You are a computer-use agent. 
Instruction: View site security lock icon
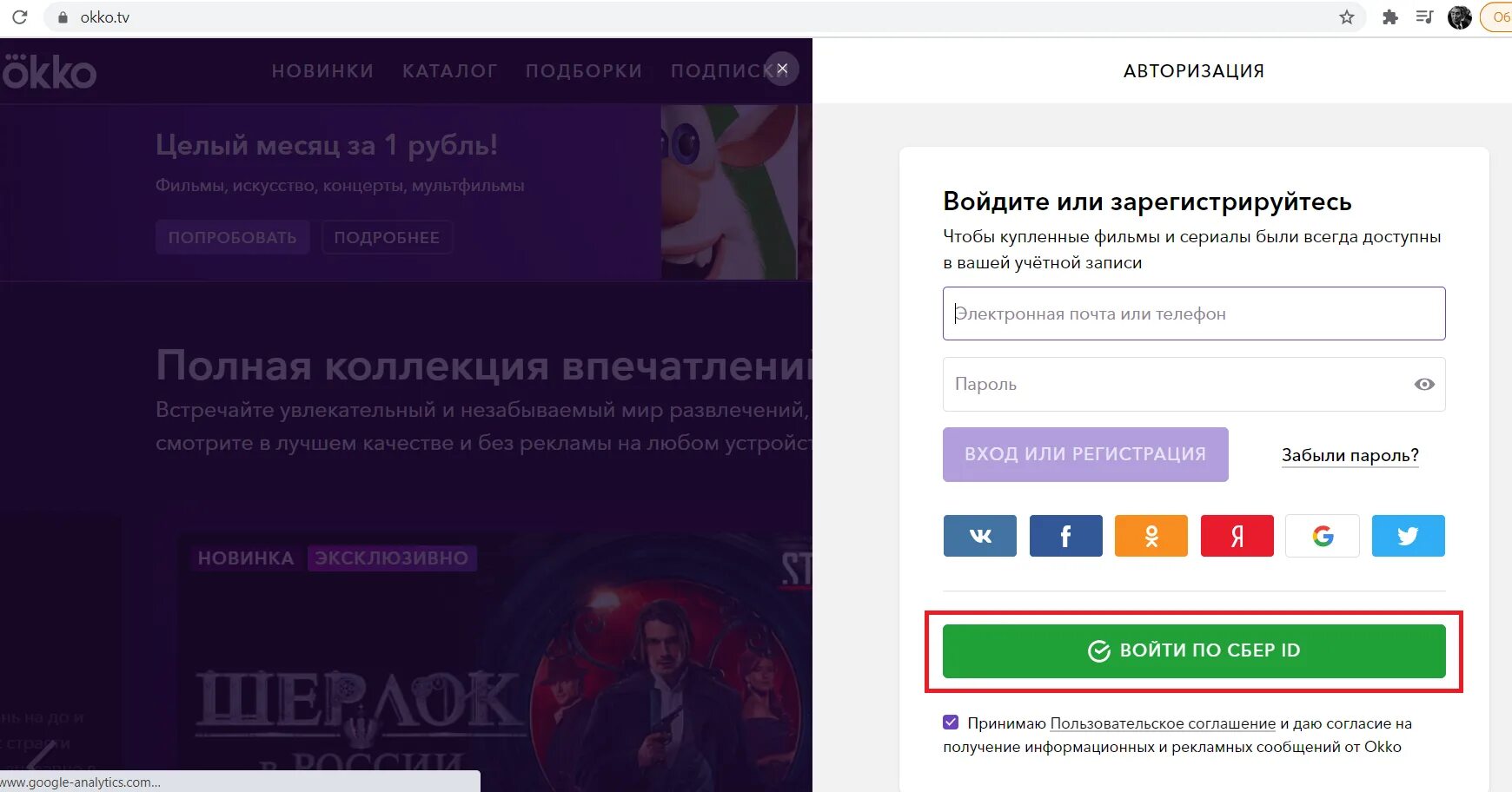tap(63, 17)
